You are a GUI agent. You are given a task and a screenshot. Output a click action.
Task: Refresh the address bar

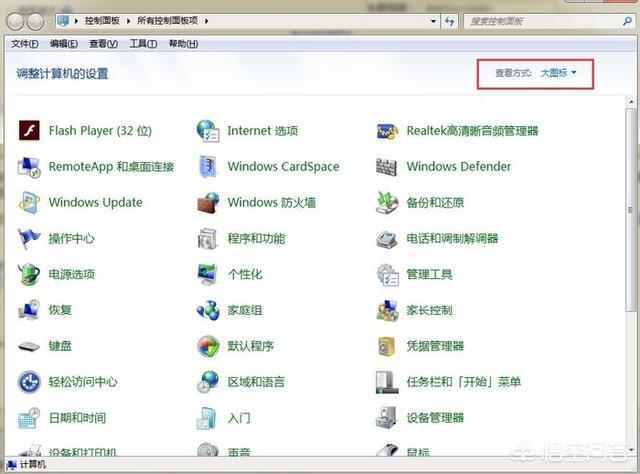[450, 21]
